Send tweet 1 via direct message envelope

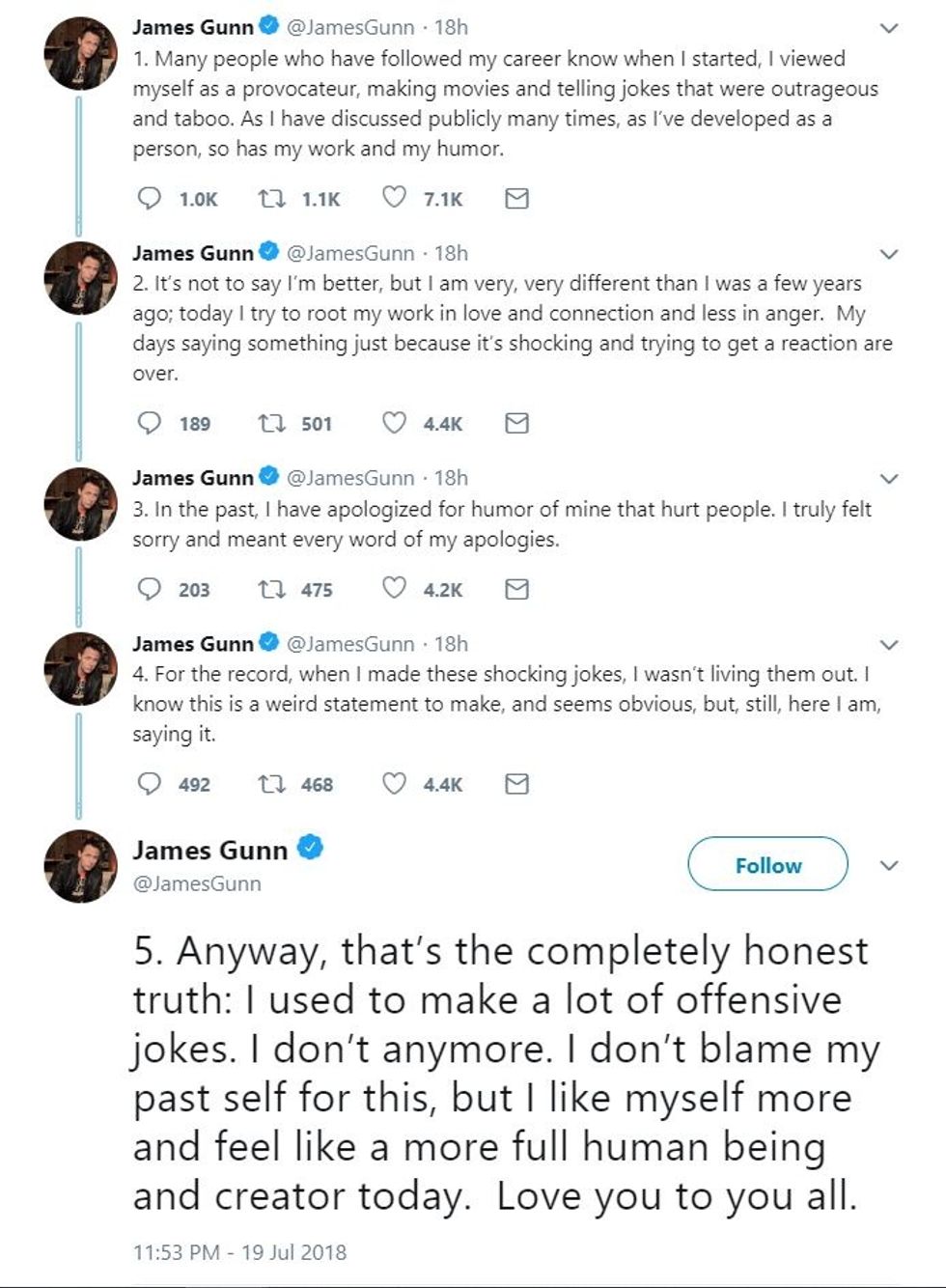[517, 199]
